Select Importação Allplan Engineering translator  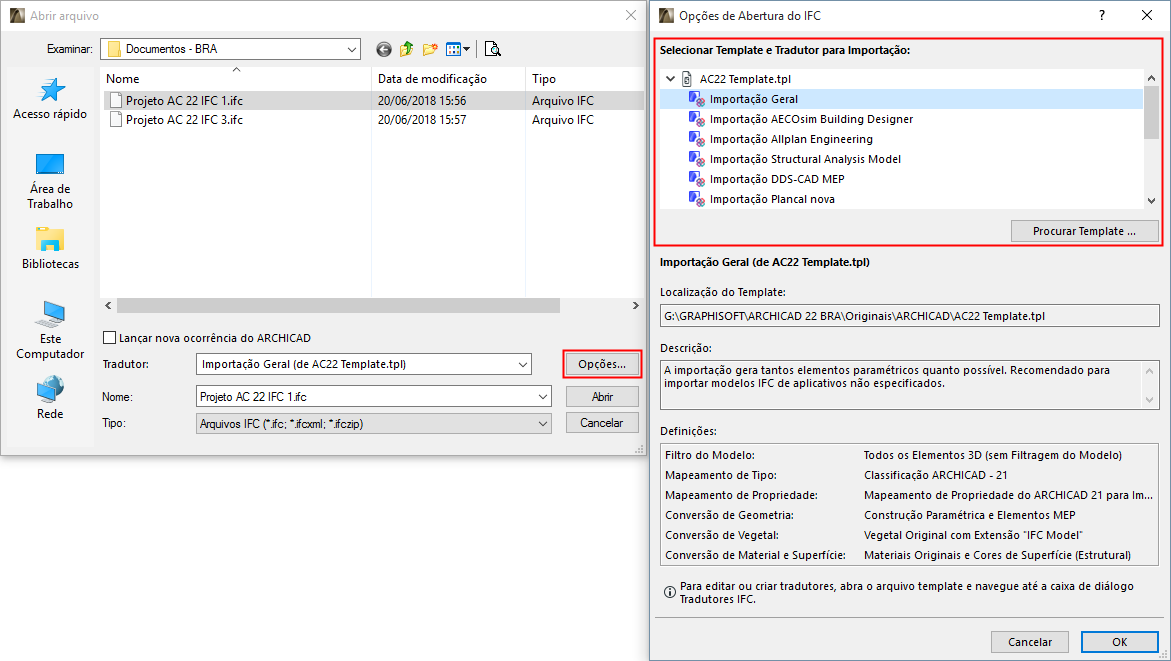click(791, 139)
